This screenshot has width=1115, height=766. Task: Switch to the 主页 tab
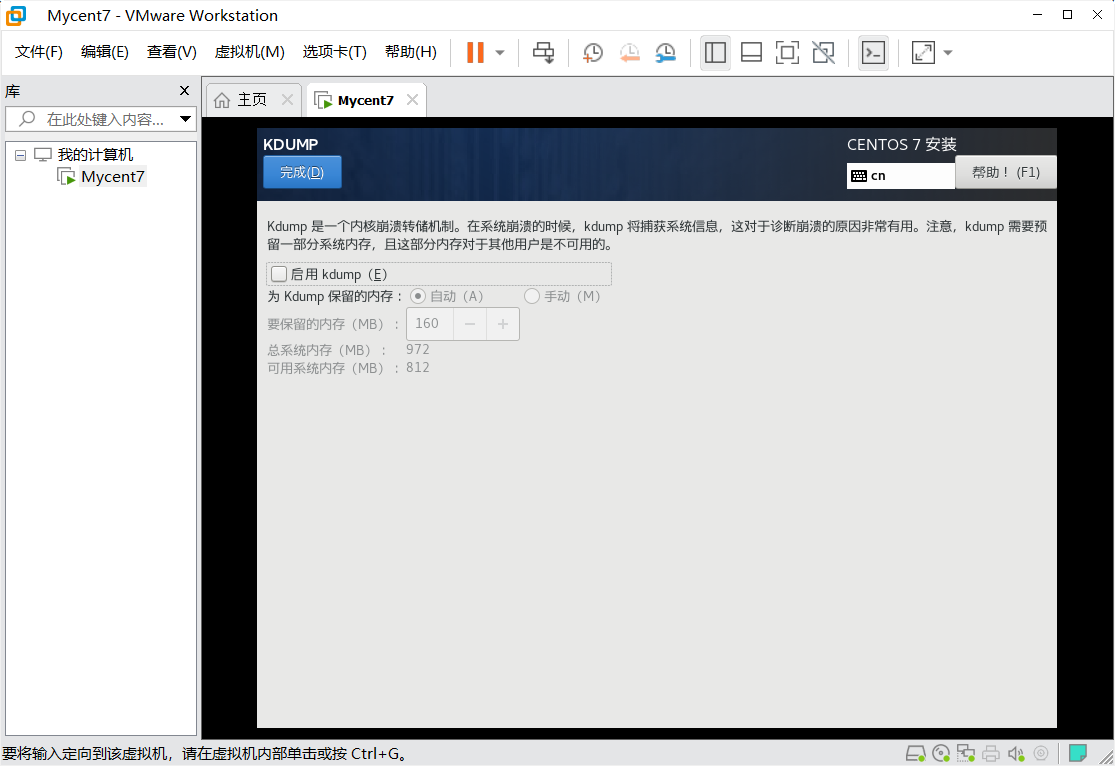(x=253, y=99)
